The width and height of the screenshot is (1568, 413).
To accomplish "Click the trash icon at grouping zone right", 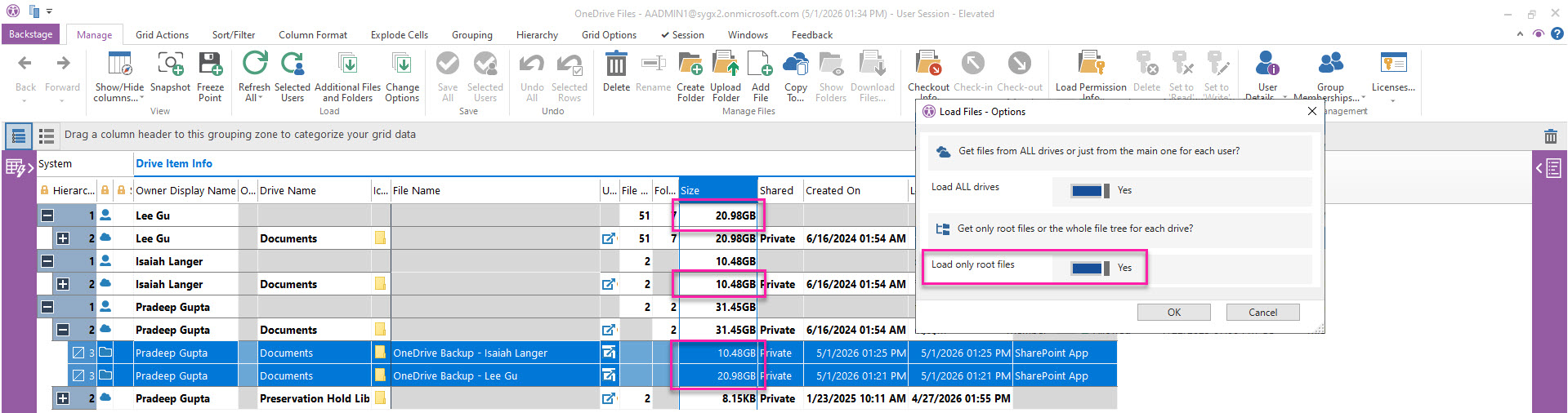I will (x=1550, y=136).
